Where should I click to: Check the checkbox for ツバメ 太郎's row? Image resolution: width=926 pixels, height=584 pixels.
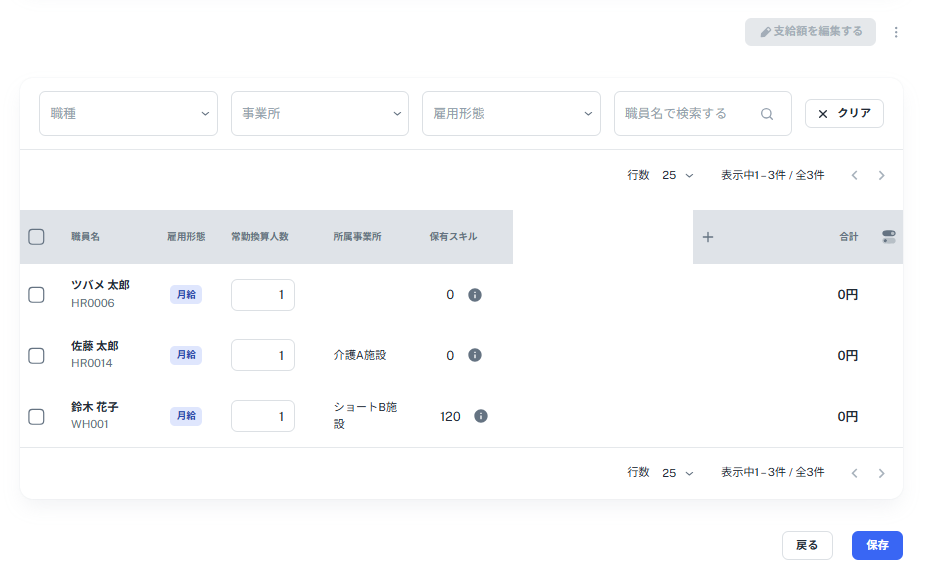pyautogui.click(x=36, y=295)
